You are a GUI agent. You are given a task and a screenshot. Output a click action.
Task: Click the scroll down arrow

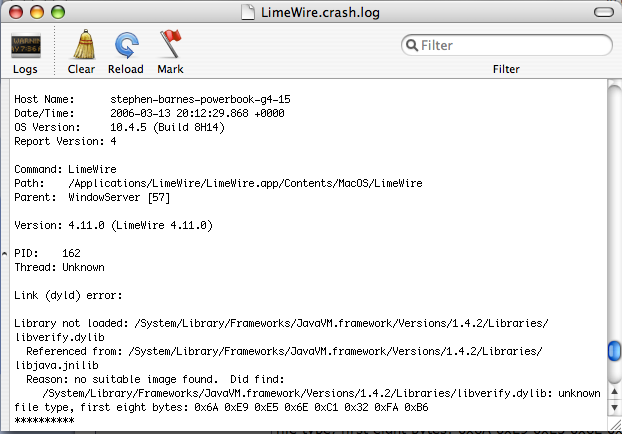click(614, 407)
